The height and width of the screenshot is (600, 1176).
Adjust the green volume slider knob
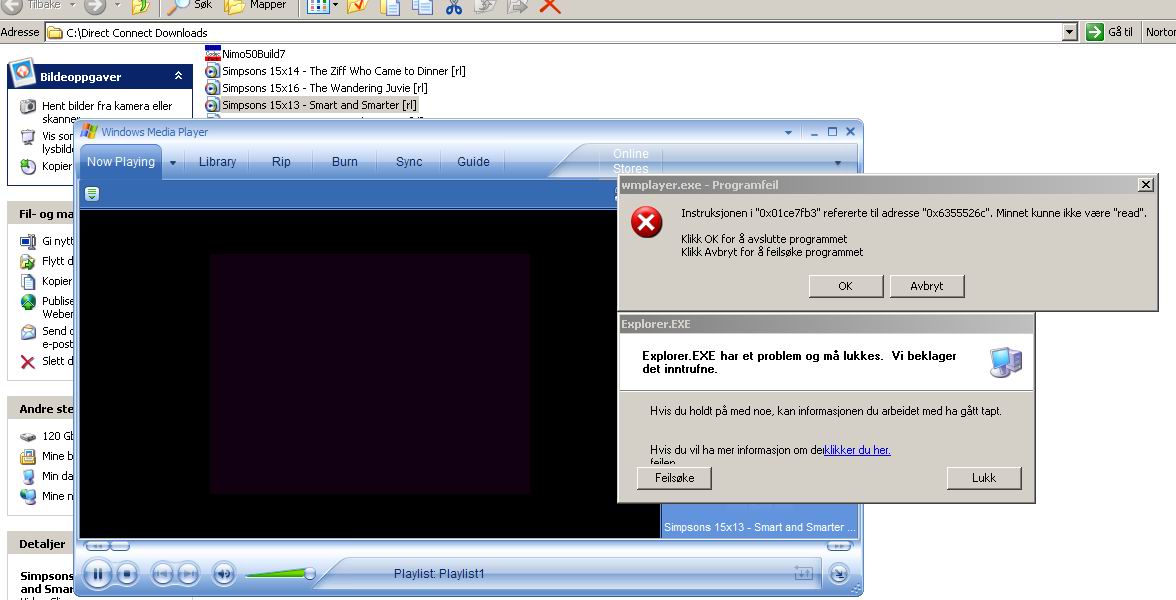click(x=309, y=574)
